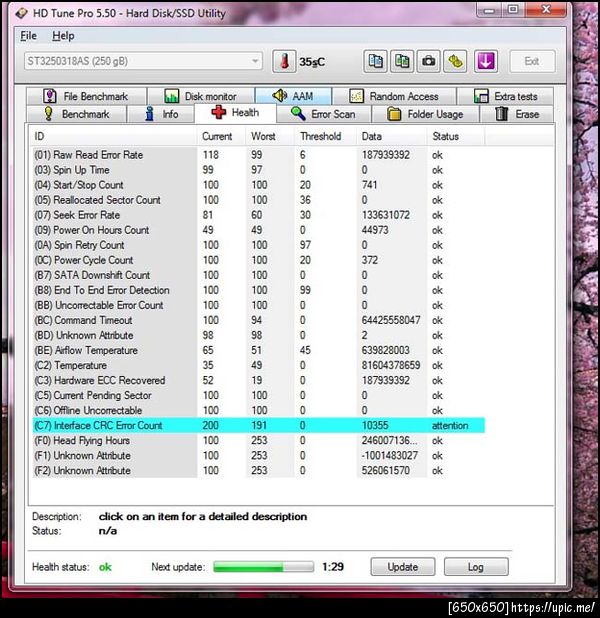Click the ID column header

(x=115, y=136)
